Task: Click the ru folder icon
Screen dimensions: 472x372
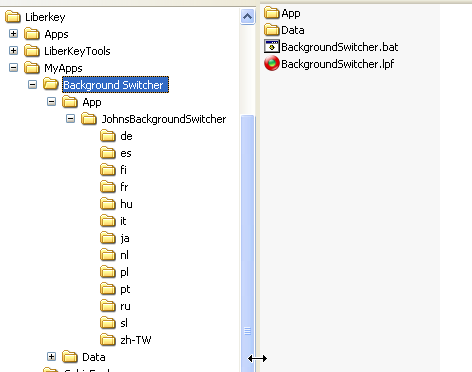Action: 108,306
